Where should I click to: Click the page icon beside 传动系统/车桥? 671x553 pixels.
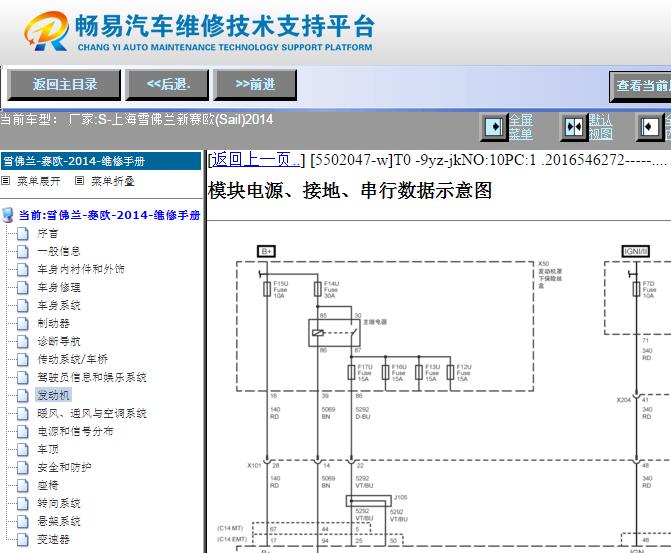(23, 360)
